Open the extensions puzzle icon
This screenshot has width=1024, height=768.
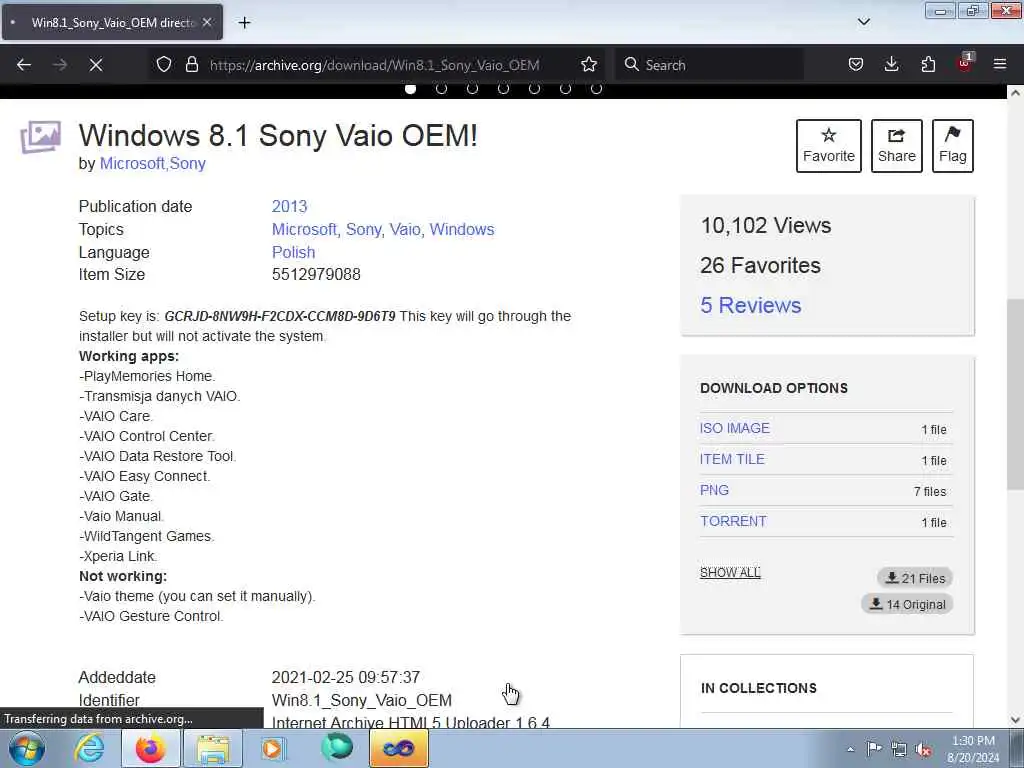coord(928,64)
